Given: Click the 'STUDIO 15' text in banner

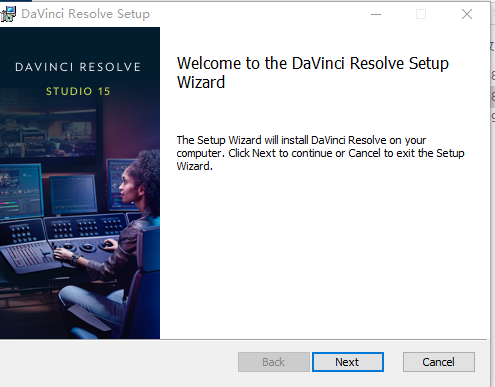Looking at the screenshot, I should click(78, 91).
